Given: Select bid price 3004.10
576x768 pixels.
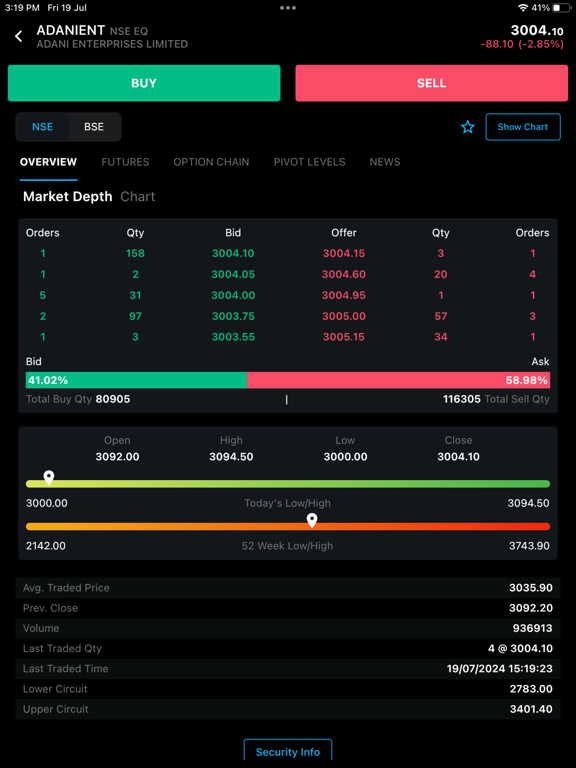Looking at the screenshot, I should click(x=233, y=254).
